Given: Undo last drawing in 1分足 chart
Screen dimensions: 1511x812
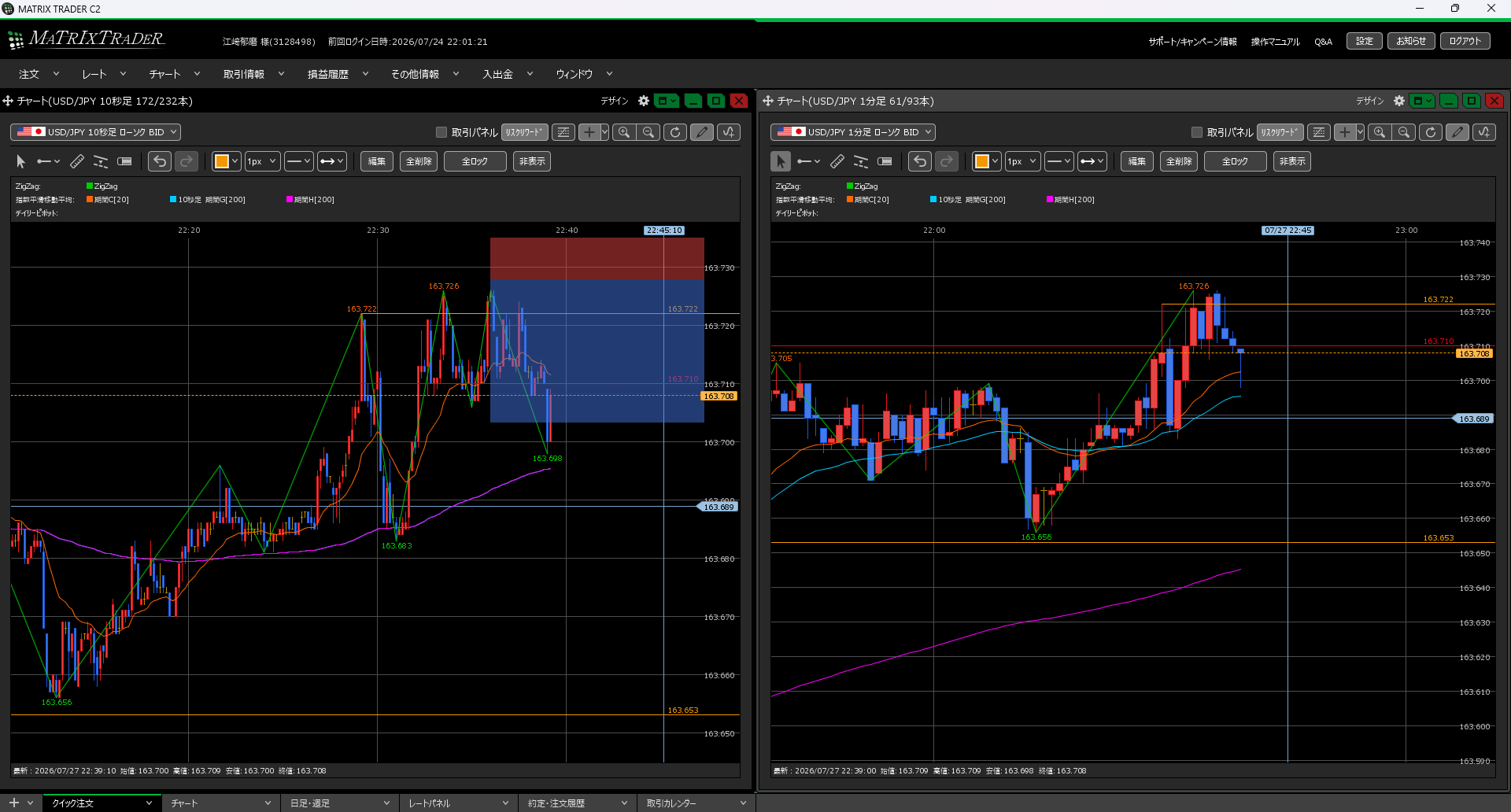Looking at the screenshot, I should click(x=920, y=161).
